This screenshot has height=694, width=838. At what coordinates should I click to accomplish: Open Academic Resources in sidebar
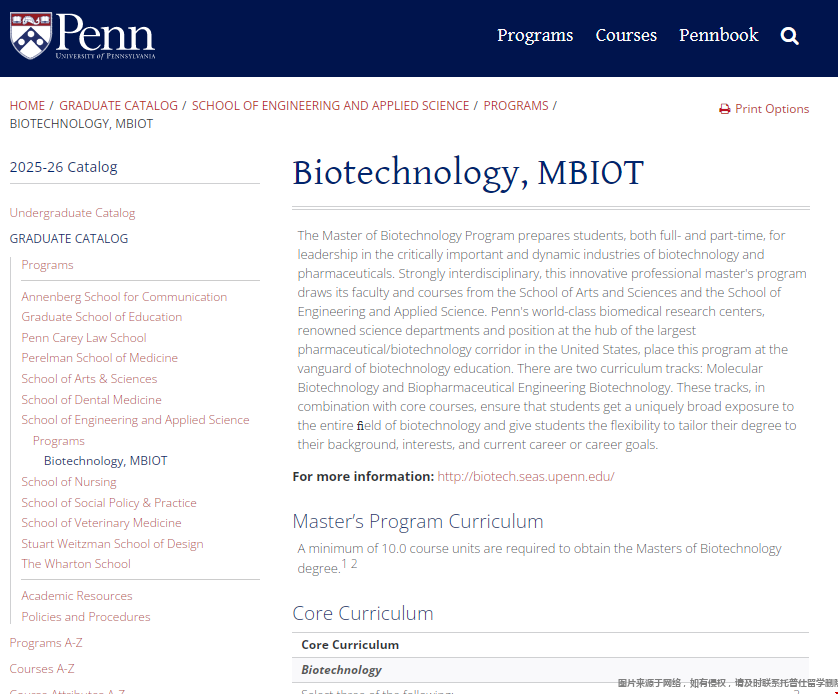[77, 596]
